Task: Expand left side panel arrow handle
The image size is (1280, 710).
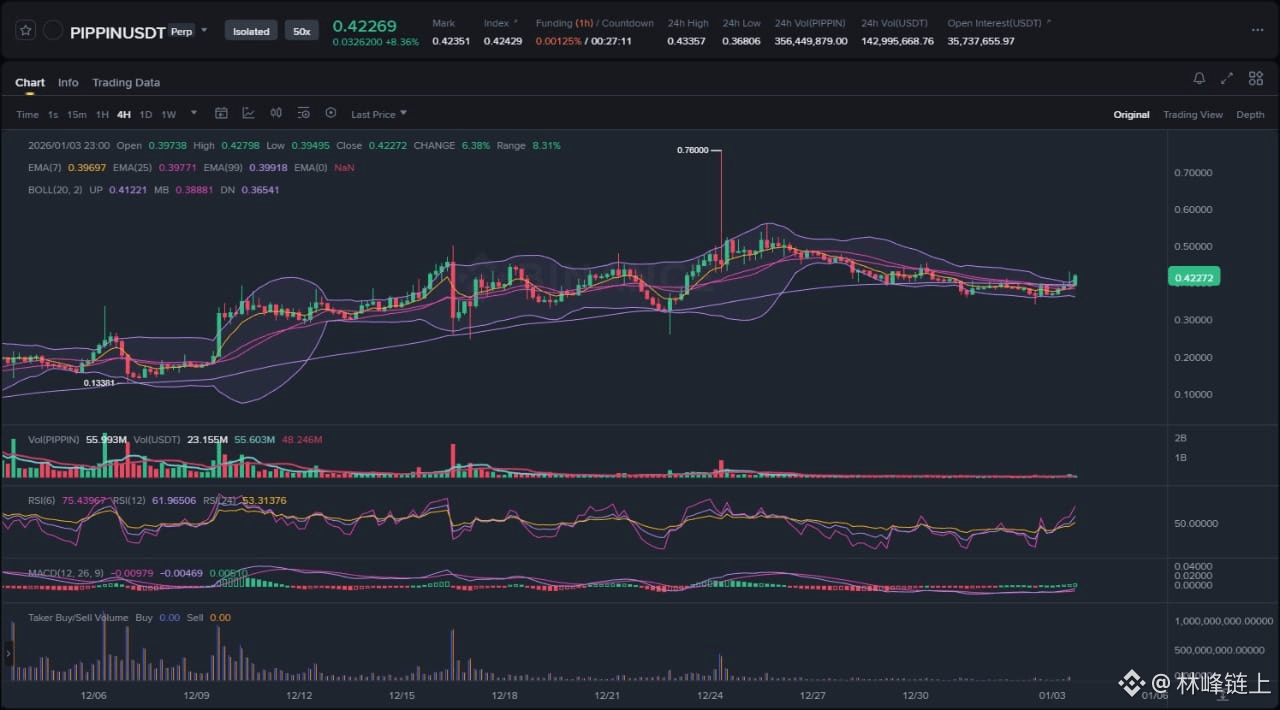Action: [8, 654]
